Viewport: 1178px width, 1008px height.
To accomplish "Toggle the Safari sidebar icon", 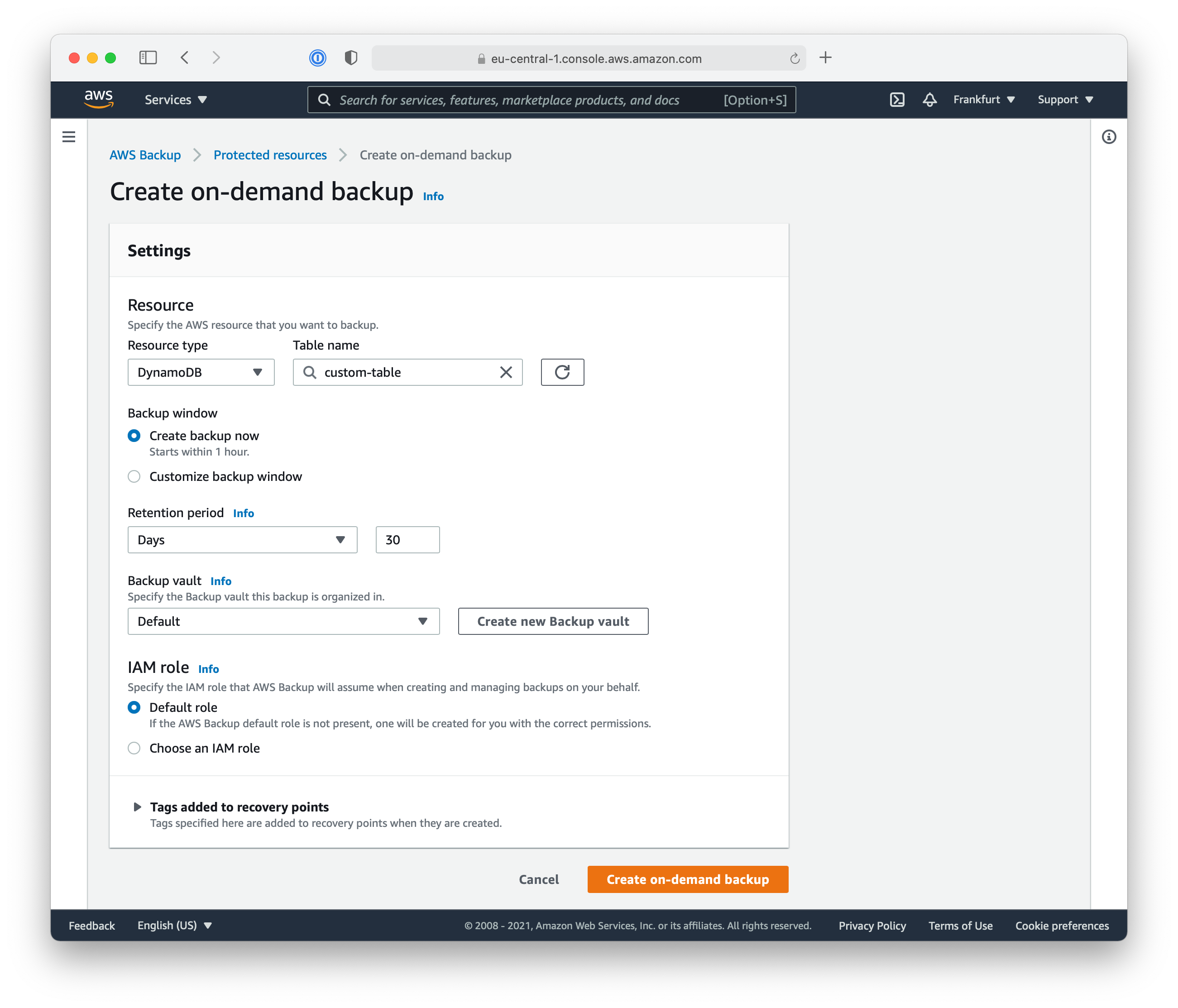I will (x=148, y=58).
